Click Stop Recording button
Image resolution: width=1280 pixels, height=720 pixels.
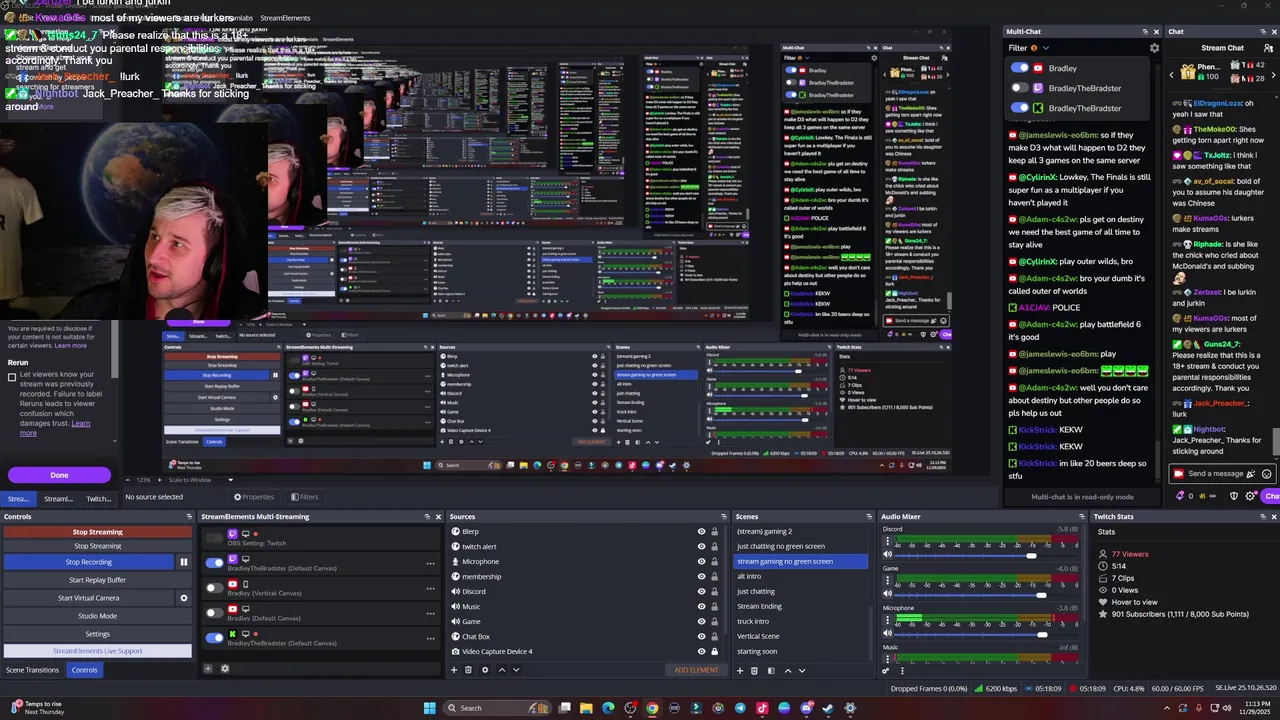tap(89, 562)
